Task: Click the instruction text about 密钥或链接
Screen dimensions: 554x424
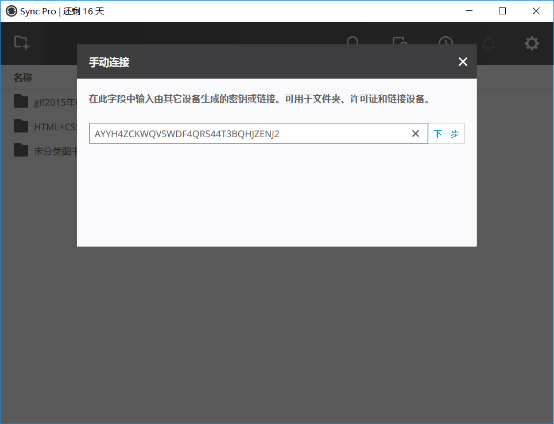Action: tap(259, 99)
